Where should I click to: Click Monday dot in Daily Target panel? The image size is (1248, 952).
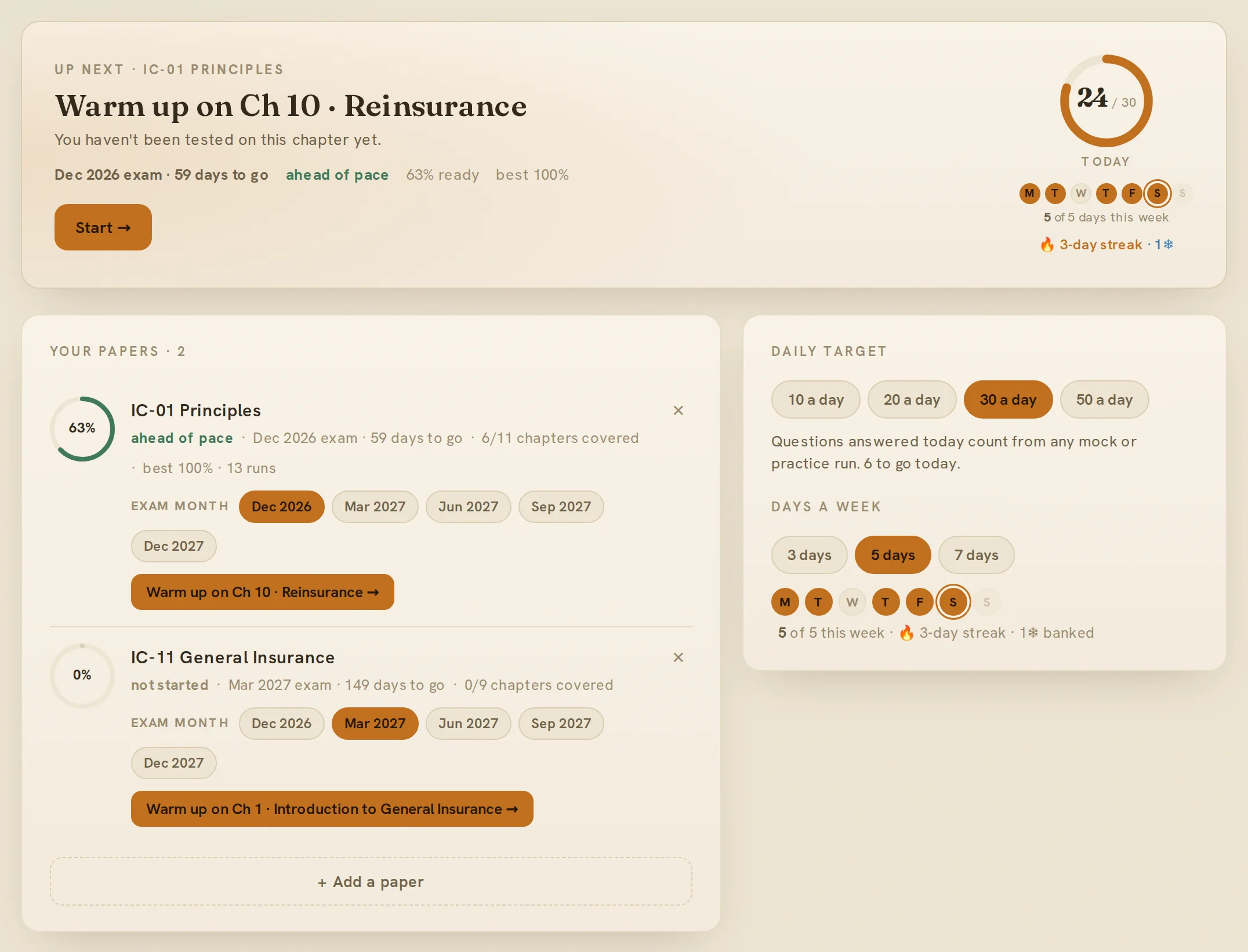(x=785, y=602)
